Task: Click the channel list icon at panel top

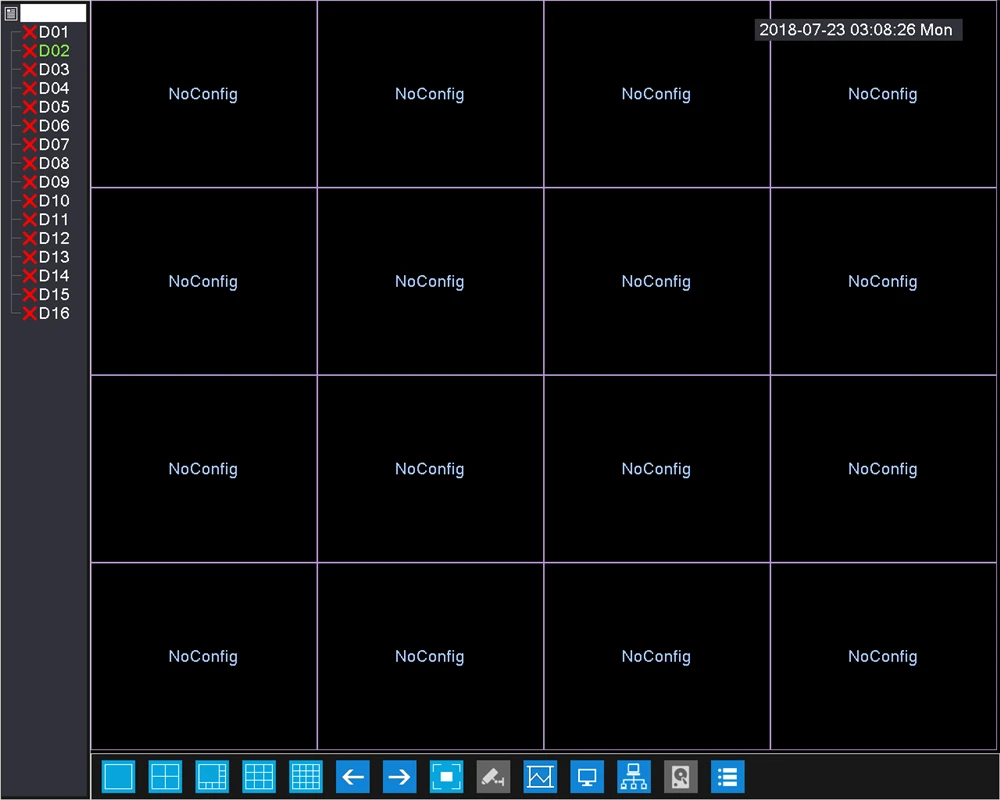Action: pos(11,13)
